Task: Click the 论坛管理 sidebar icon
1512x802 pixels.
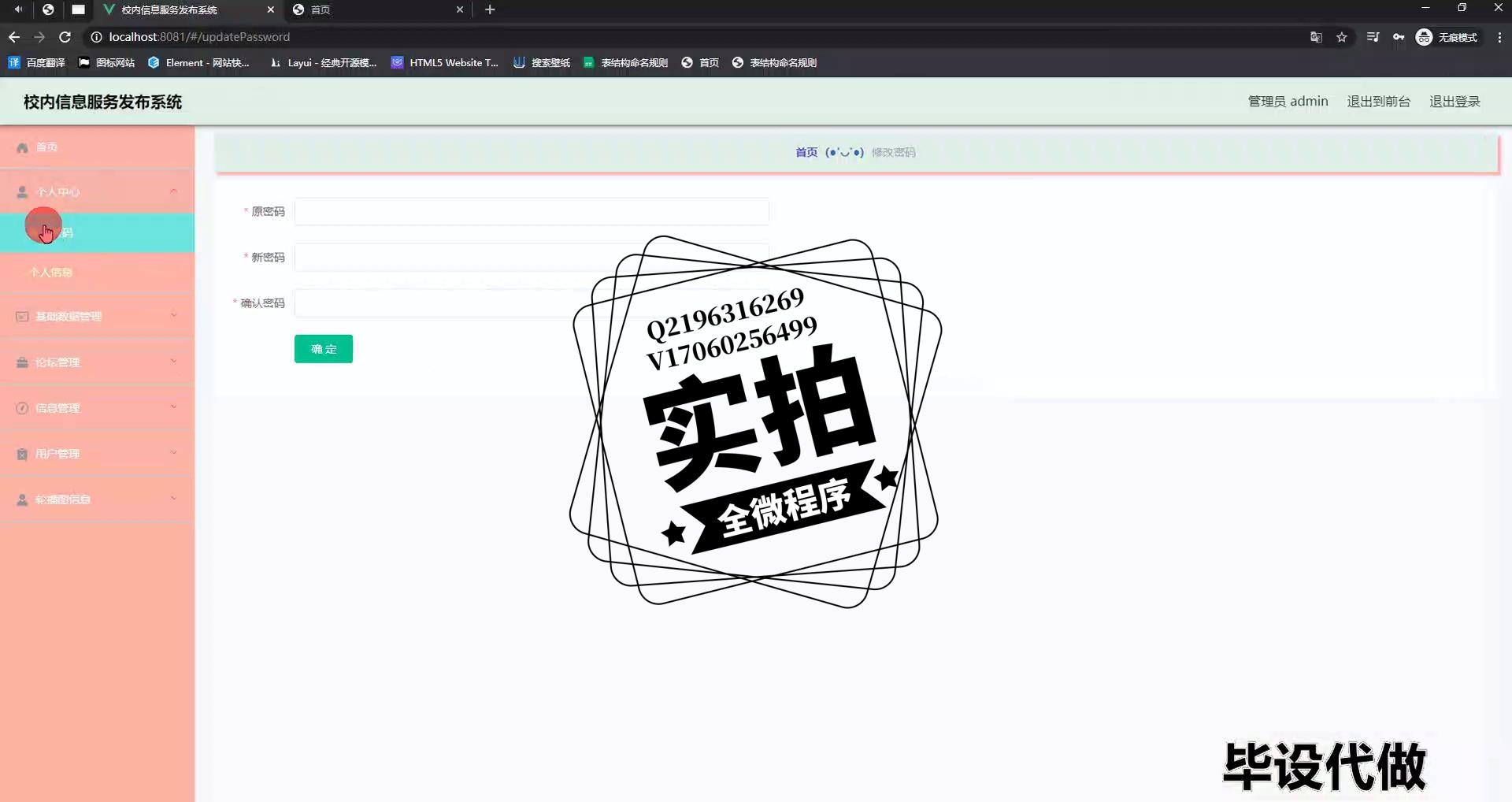Action: click(x=22, y=362)
